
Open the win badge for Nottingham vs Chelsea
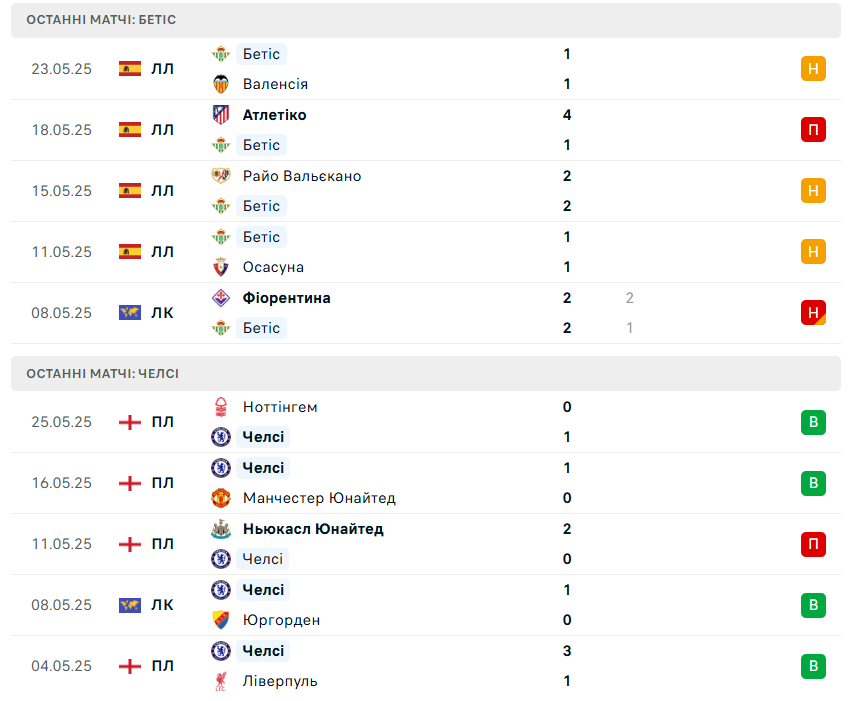(813, 422)
